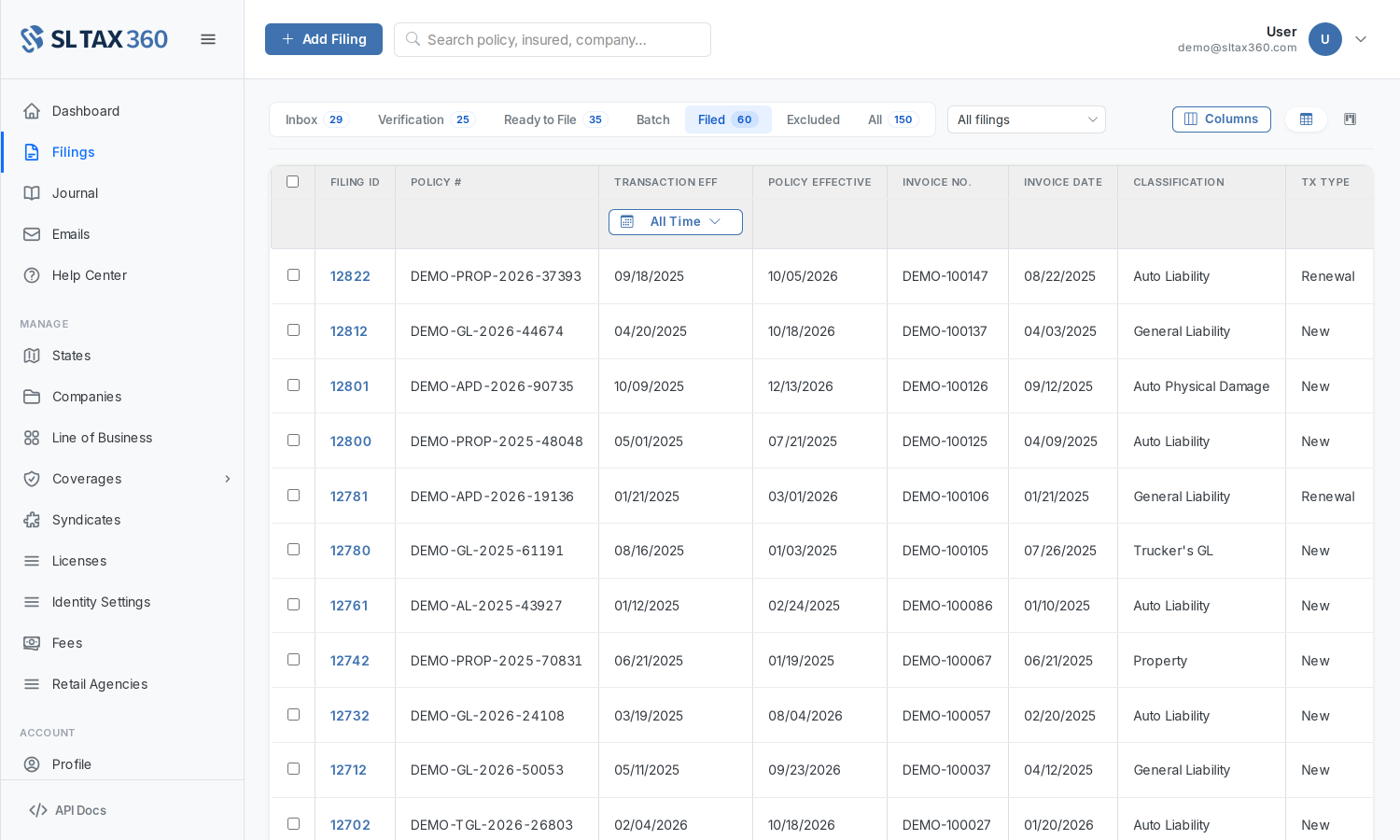Open the Verification tab
This screenshot has height=840, width=1400.
coord(427,119)
